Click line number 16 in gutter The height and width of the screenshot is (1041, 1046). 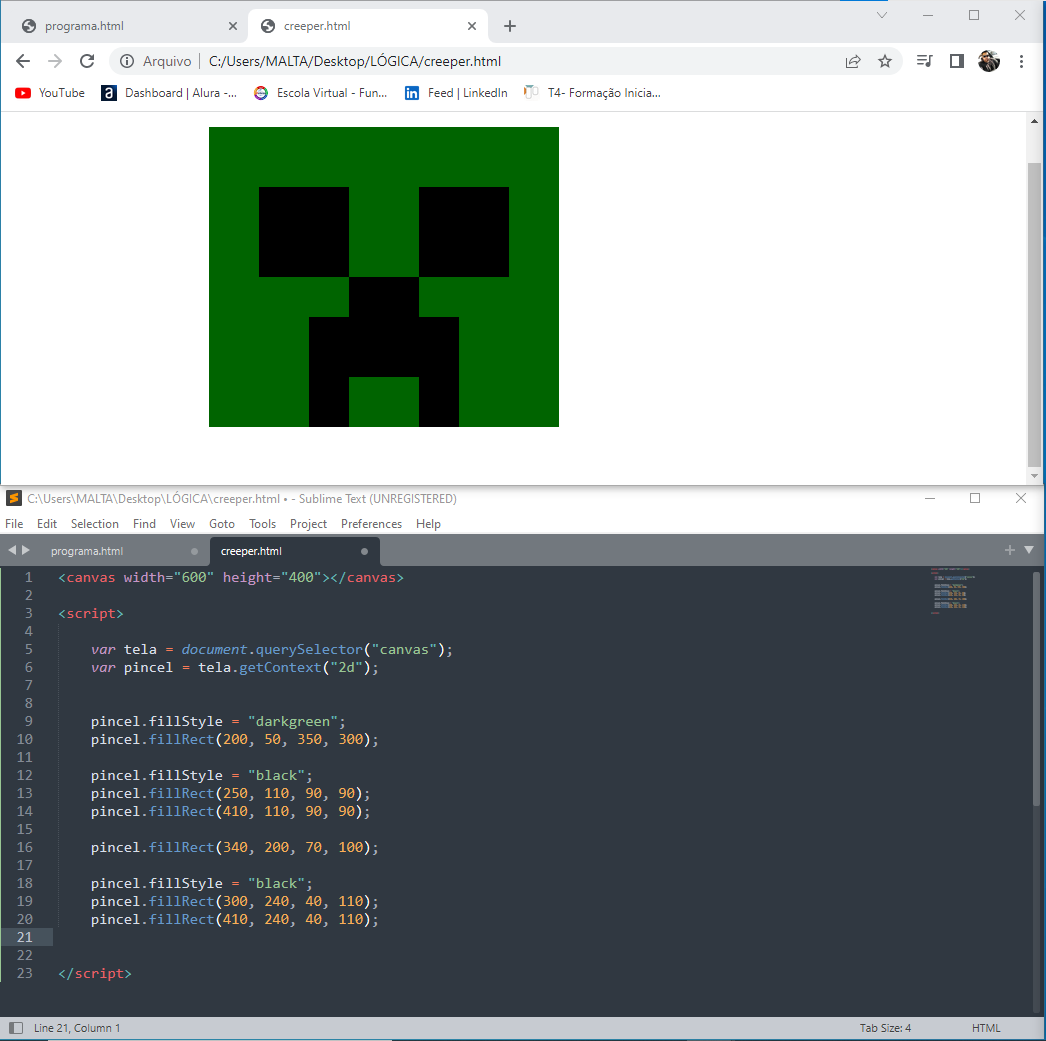(x=25, y=847)
